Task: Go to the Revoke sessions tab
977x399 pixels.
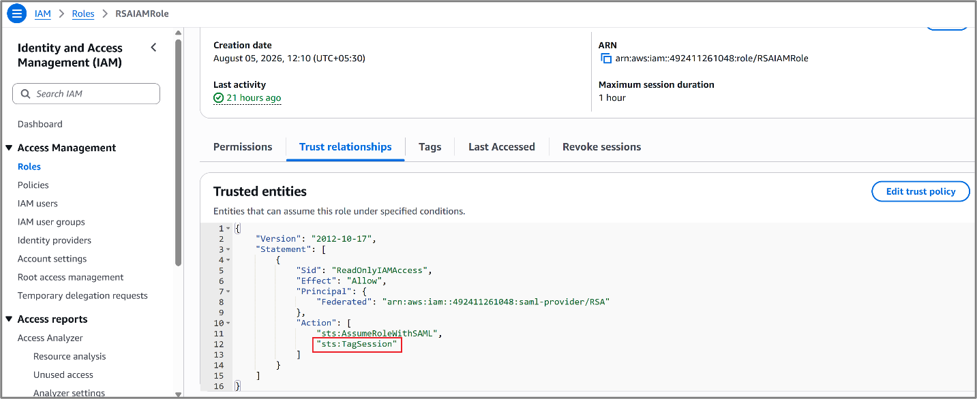Action: (601, 147)
